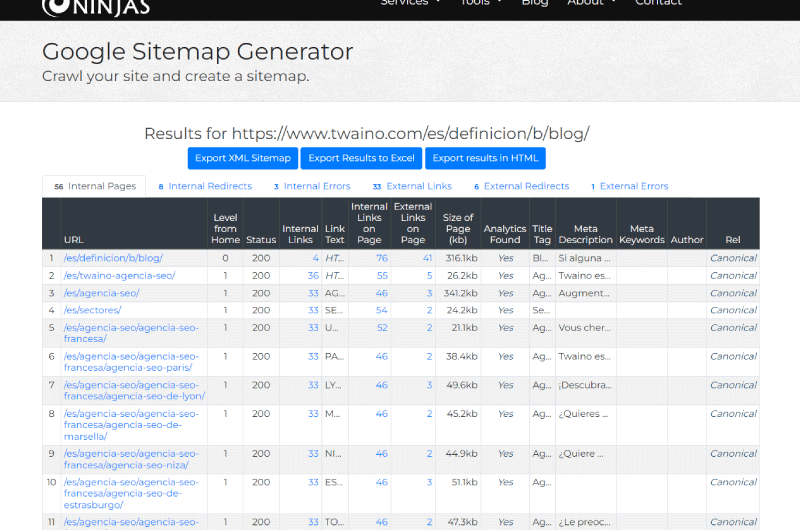Screen dimensions: 800x530
Task: Open the agencia-seo-niza/ URL link
Action: pyautogui.click(x=131, y=459)
